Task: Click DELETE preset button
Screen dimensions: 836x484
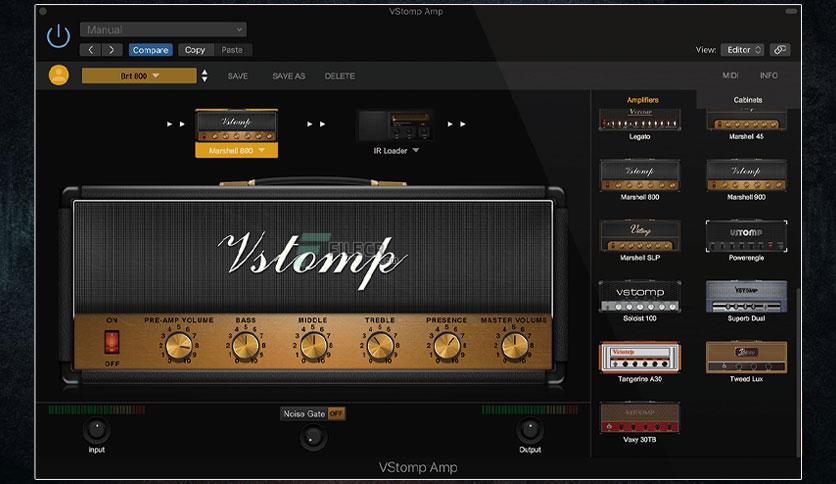Action: pyautogui.click(x=340, y=76)
